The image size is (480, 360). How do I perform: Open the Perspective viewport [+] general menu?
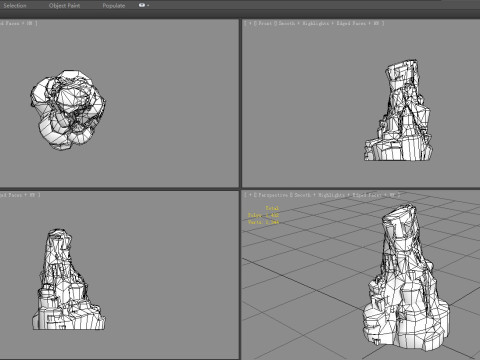250,195
